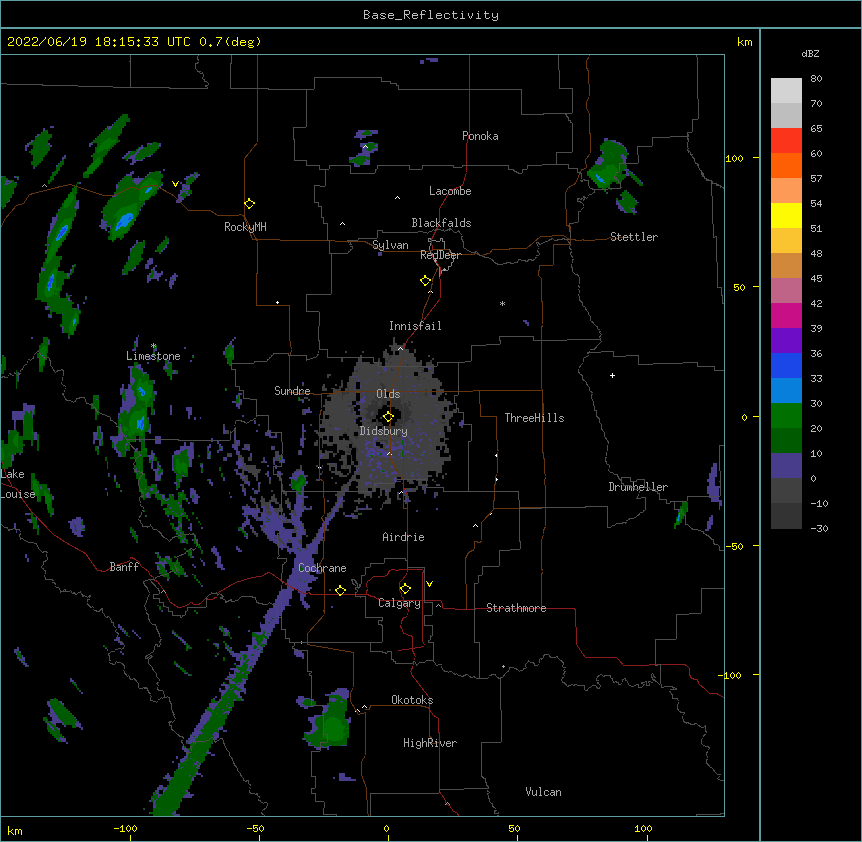Viewport: 862px width, 842px height.
Task: Click the white plus marker north of Drumheller
Action: (612, 375)
